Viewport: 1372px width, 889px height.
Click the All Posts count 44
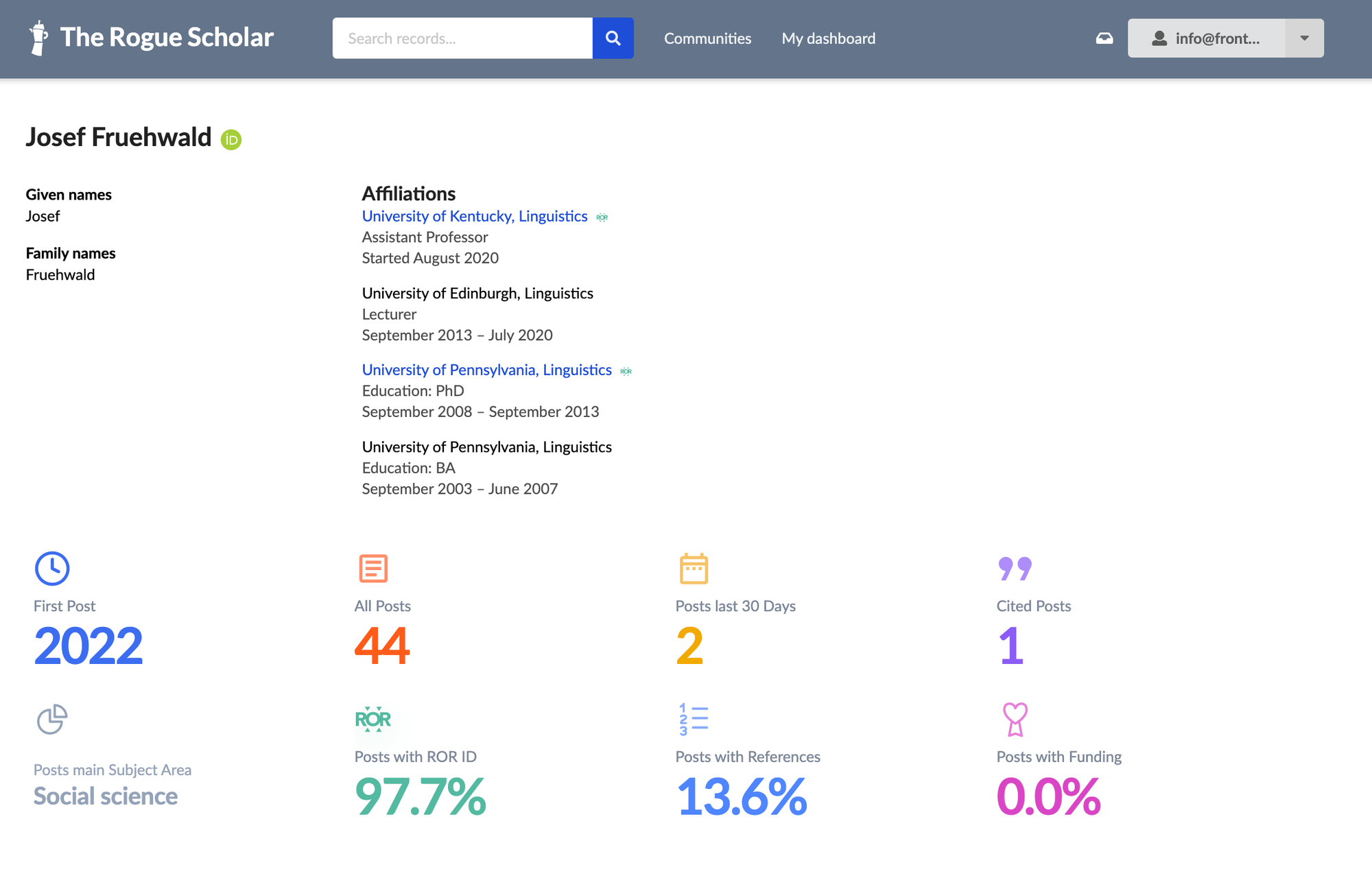382,646
